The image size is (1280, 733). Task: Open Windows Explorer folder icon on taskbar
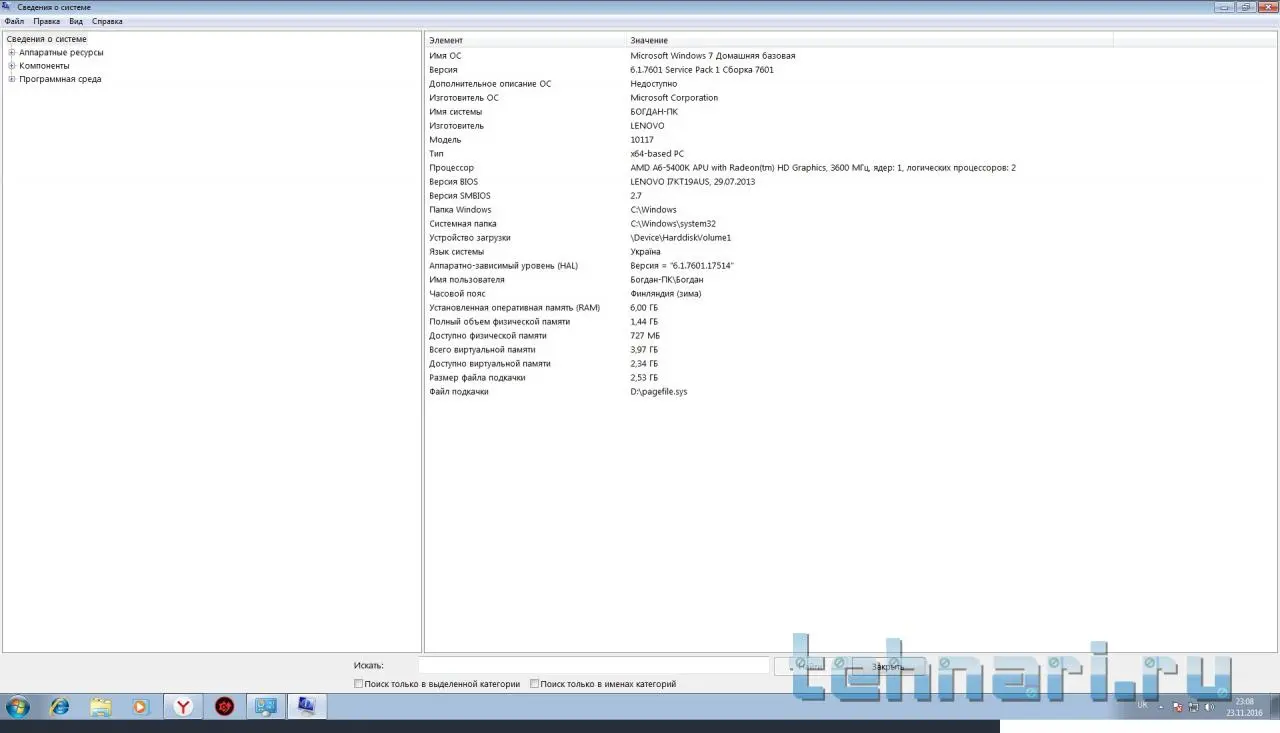[x=101, y=707]
